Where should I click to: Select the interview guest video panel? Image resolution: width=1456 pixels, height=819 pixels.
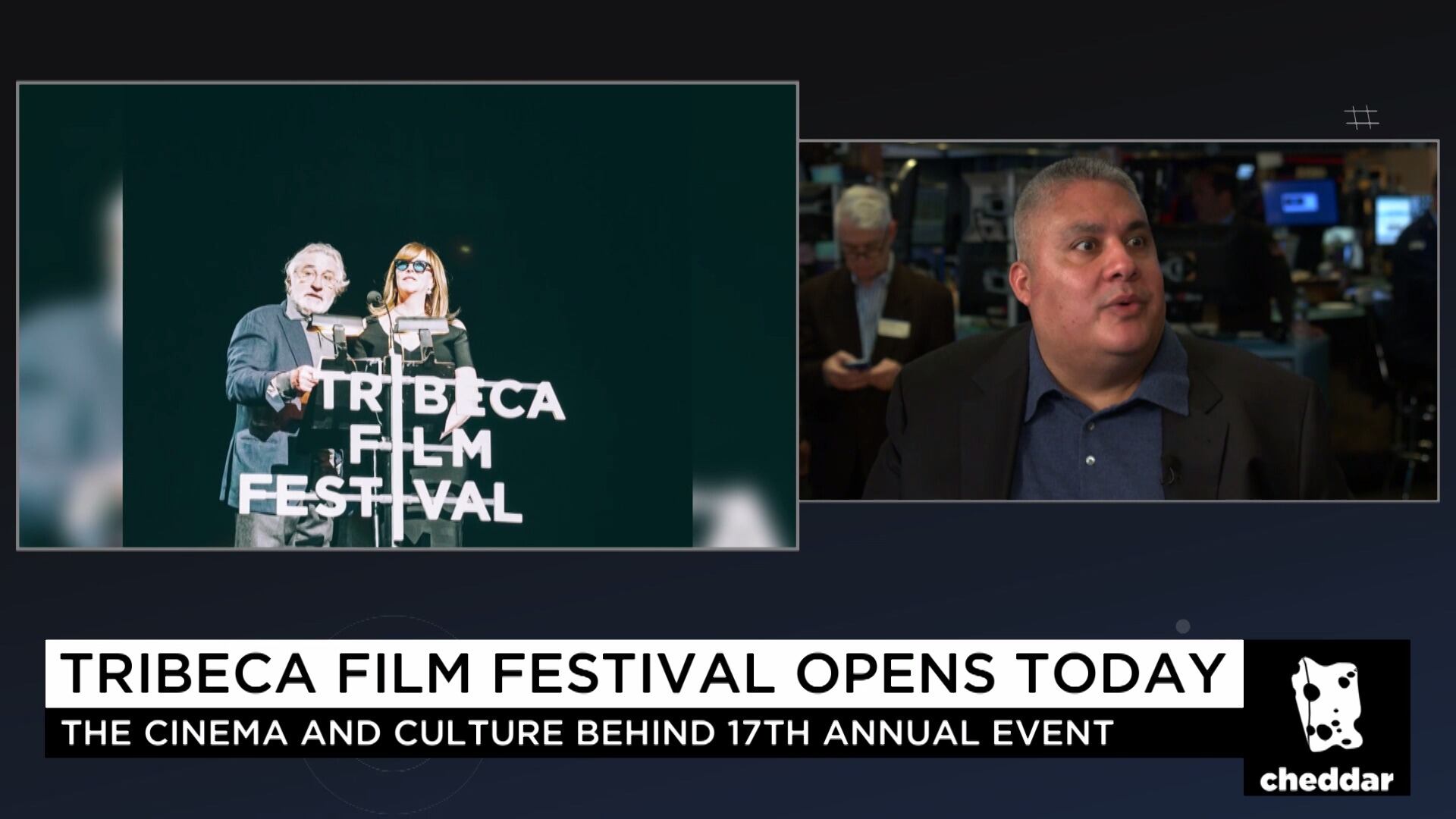pyautogui.click(x=1119, y=320)
